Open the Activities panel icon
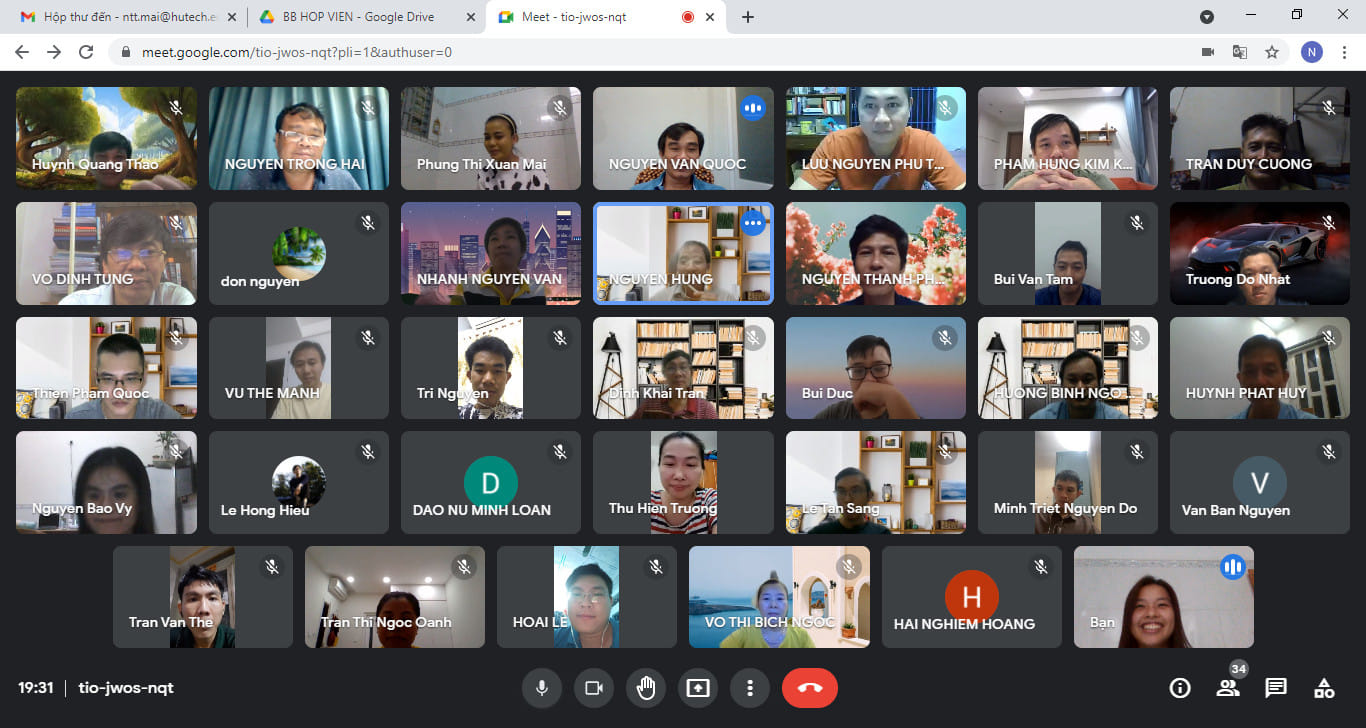This screenshot has width=1366, height=728. 1324,688
